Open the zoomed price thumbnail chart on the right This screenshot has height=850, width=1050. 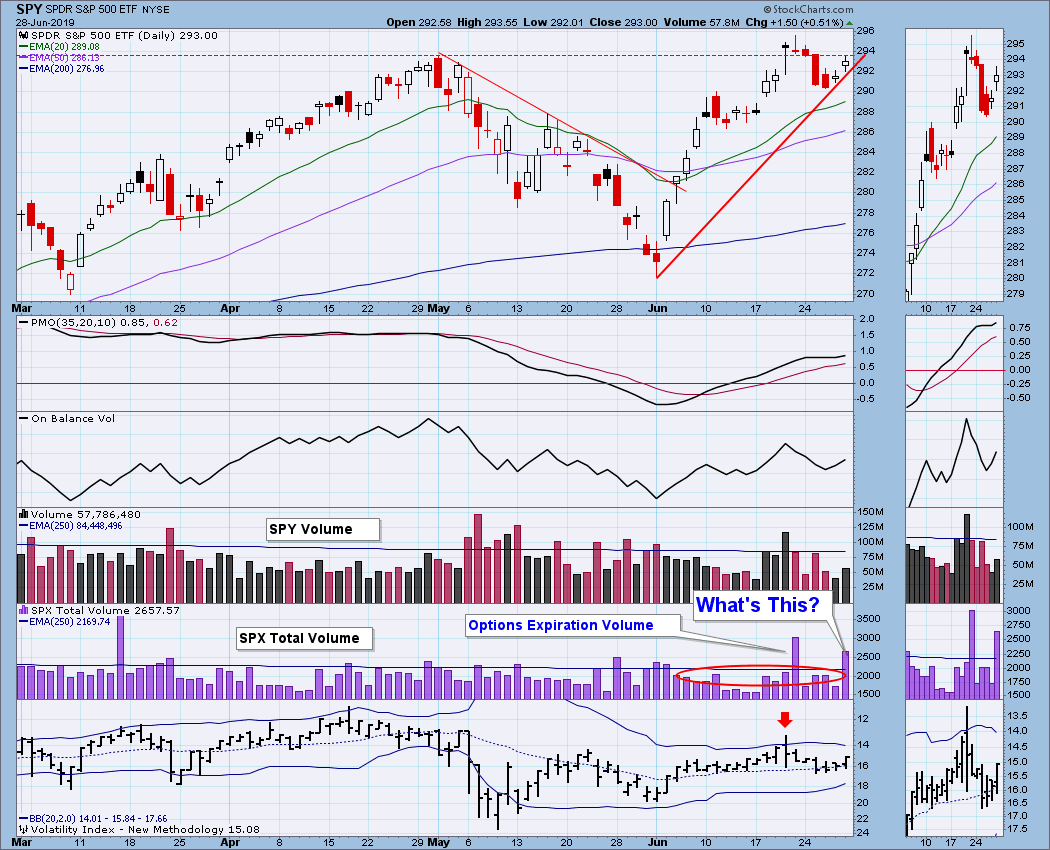[x=954, y=164]
